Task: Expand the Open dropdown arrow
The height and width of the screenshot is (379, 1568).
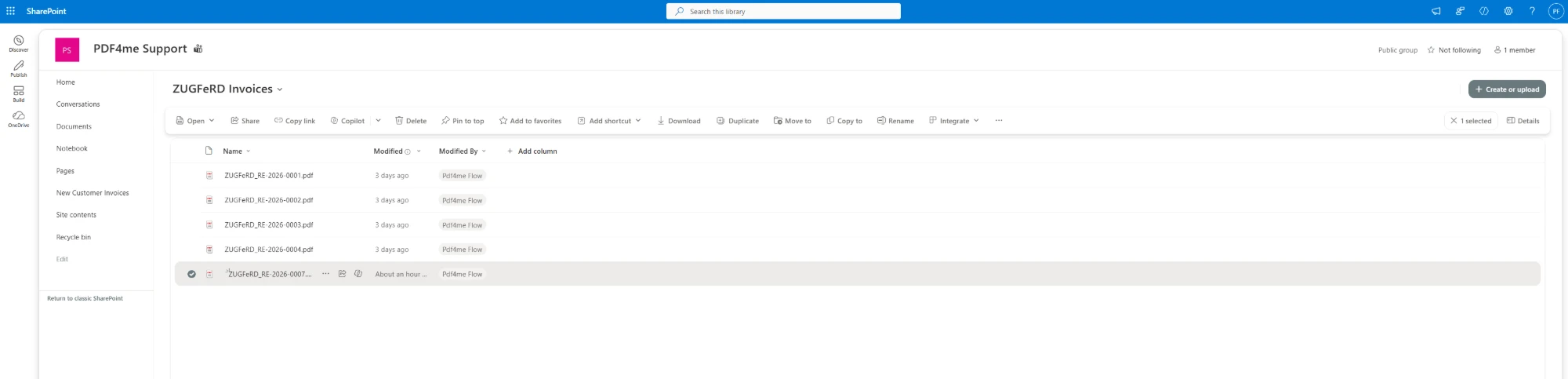Action: [x=212, y=121]
